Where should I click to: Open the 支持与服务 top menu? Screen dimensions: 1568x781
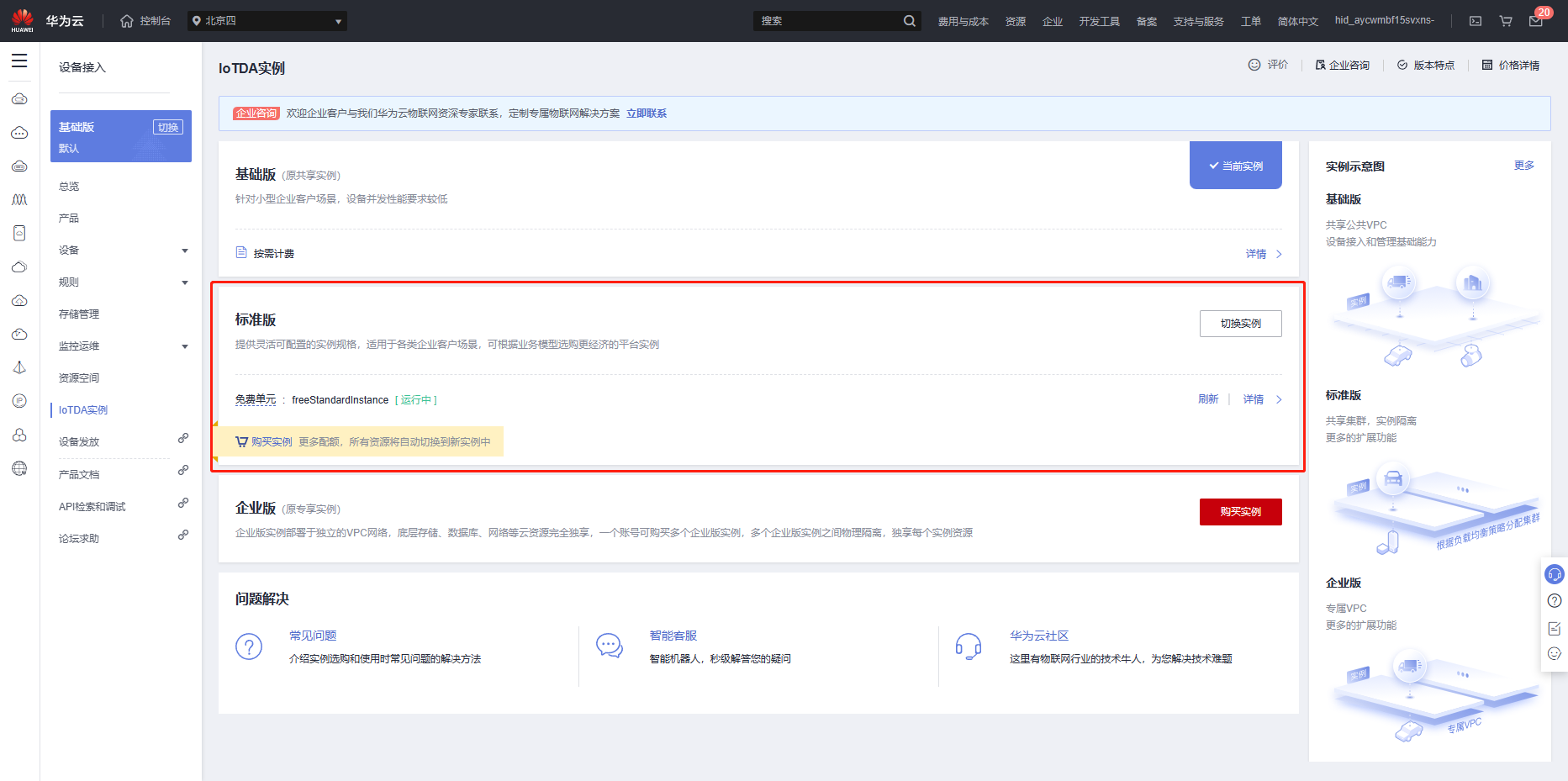click(x=1199, y=21)
